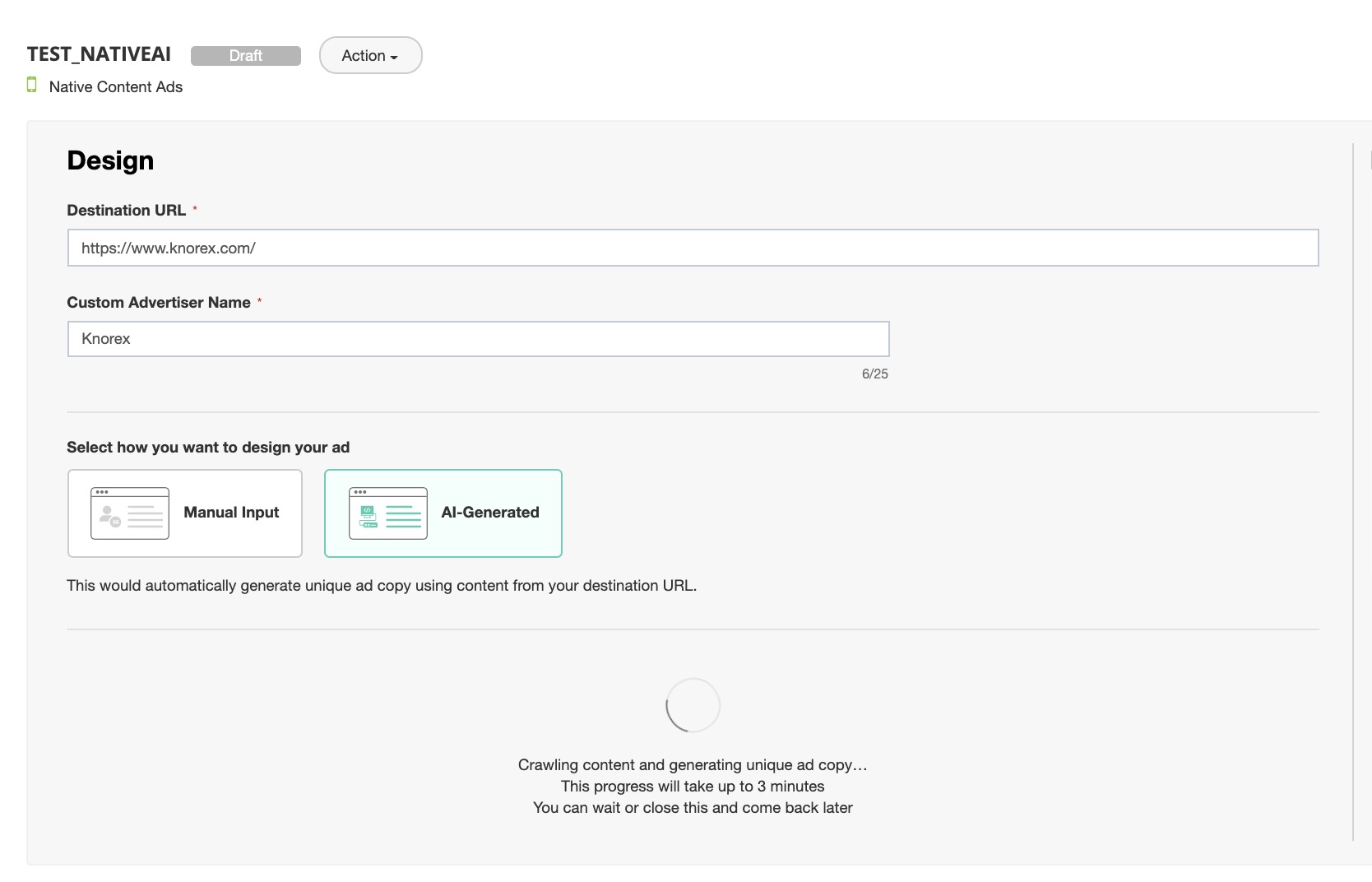Select the Manual Input design option
This screenshot has width=1372, height=882.
pos(185,513)
